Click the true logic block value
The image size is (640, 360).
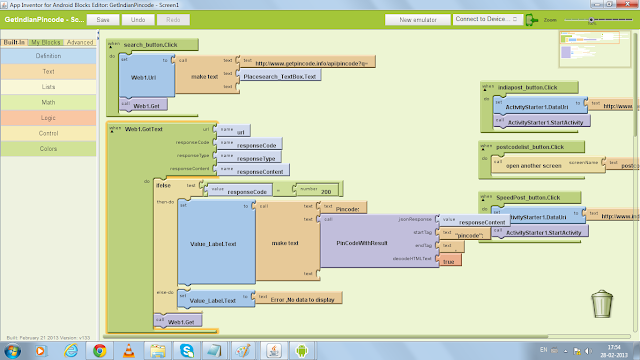pyautogui.click(x=449, y=261)
